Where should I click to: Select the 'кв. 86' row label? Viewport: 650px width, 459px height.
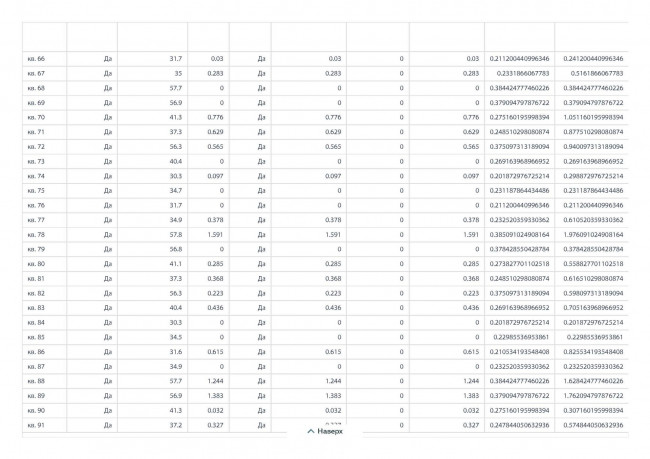36,352
